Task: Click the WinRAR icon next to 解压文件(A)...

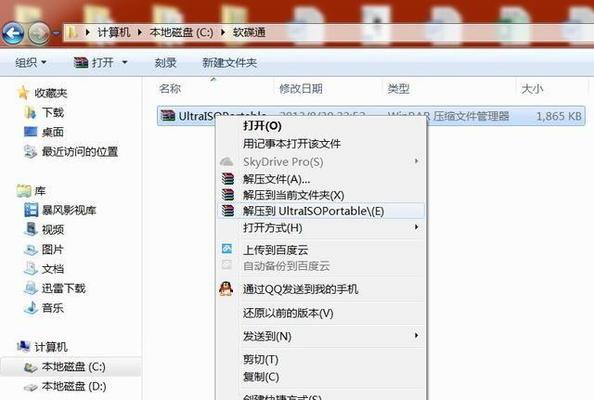Action: [x=228, y=179]
